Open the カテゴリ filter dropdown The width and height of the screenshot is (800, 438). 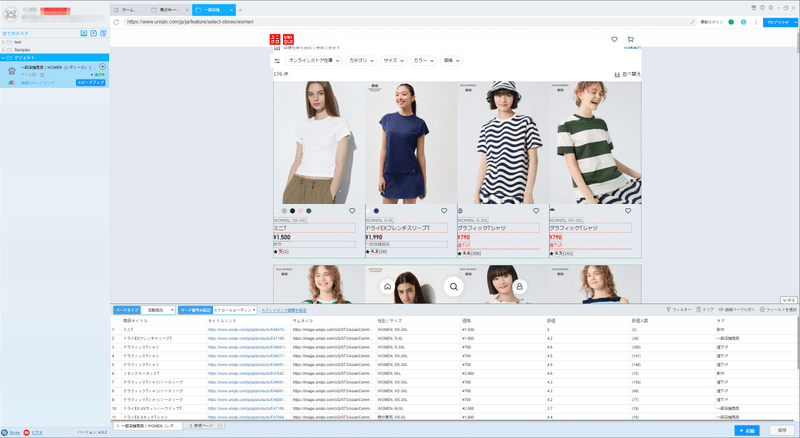tap(361, 61)
